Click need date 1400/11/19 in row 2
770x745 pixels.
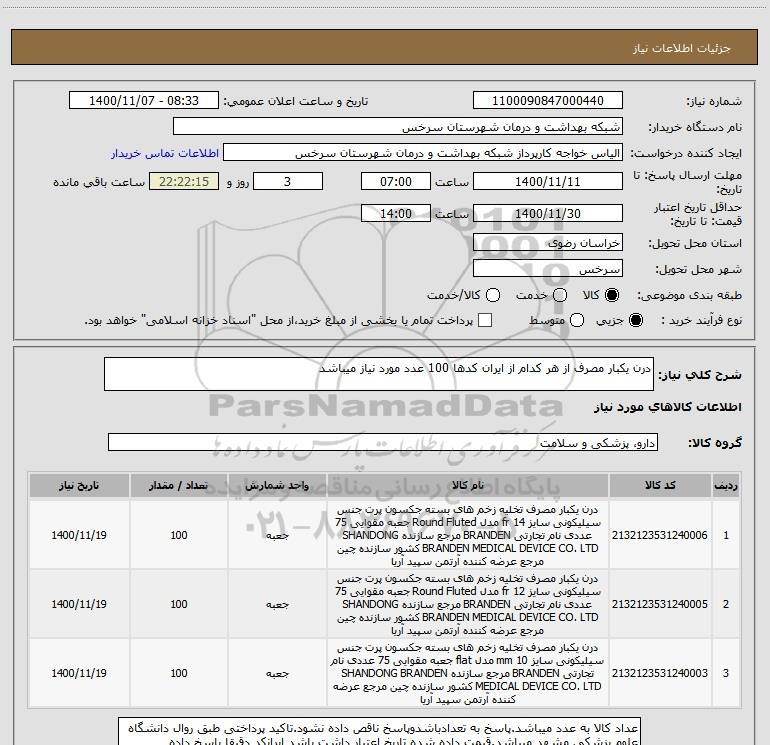coord(79,604)
